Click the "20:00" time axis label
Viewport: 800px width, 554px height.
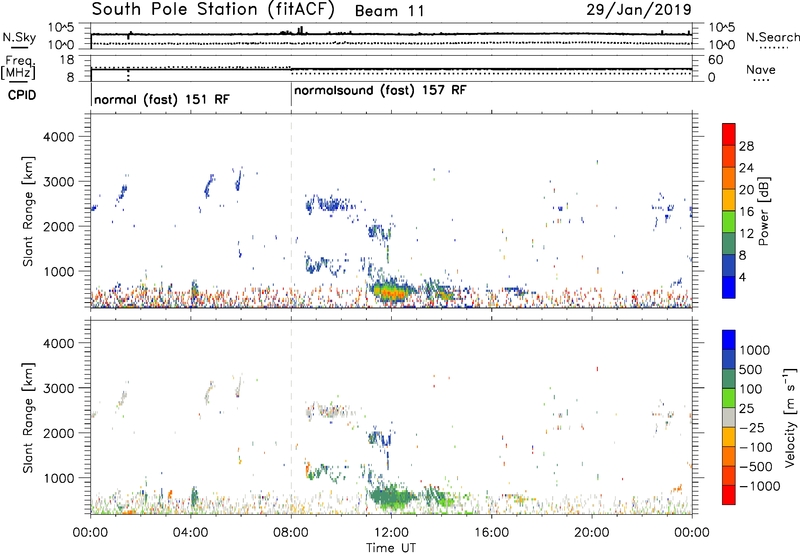tap(592, 533)
